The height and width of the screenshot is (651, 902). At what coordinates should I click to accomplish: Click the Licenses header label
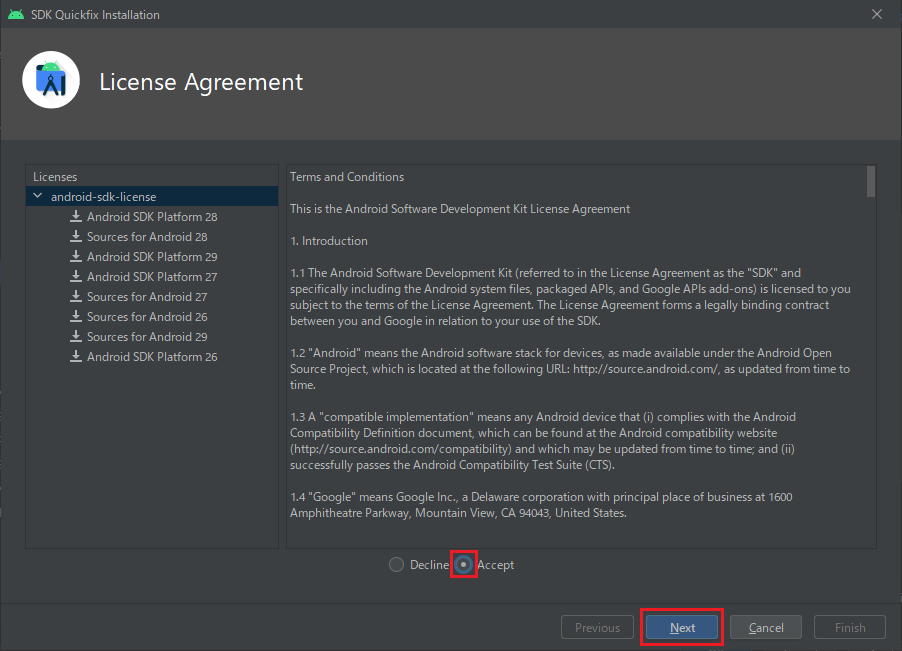point(55,177)
